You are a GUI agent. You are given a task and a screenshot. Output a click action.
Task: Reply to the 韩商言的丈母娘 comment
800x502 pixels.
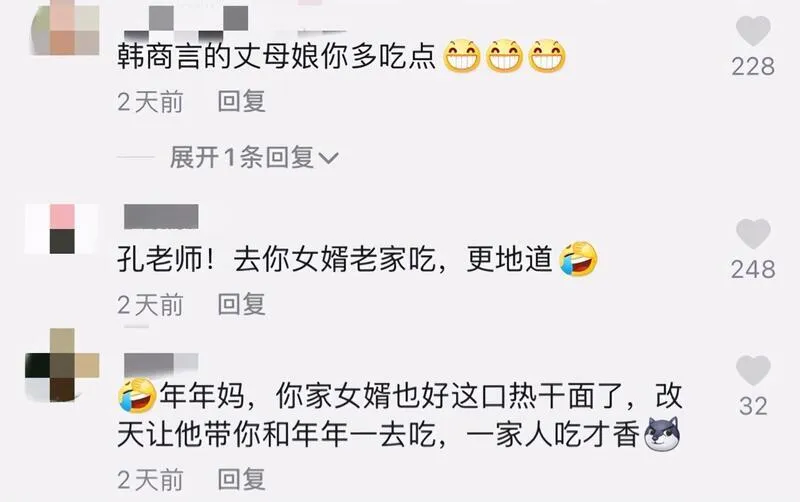241,101
